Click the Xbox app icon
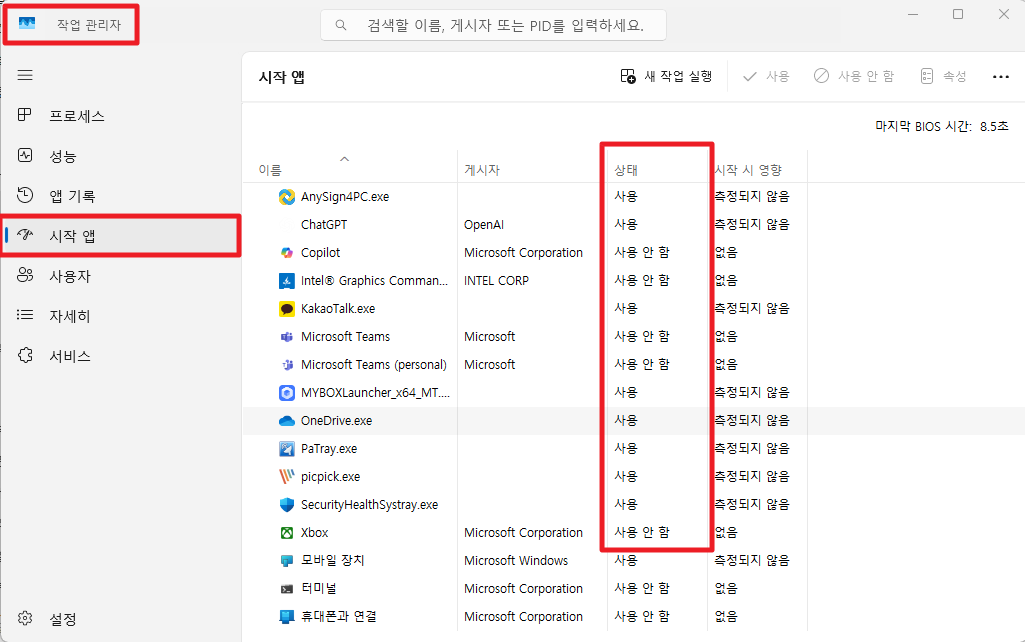 (286, 533)
